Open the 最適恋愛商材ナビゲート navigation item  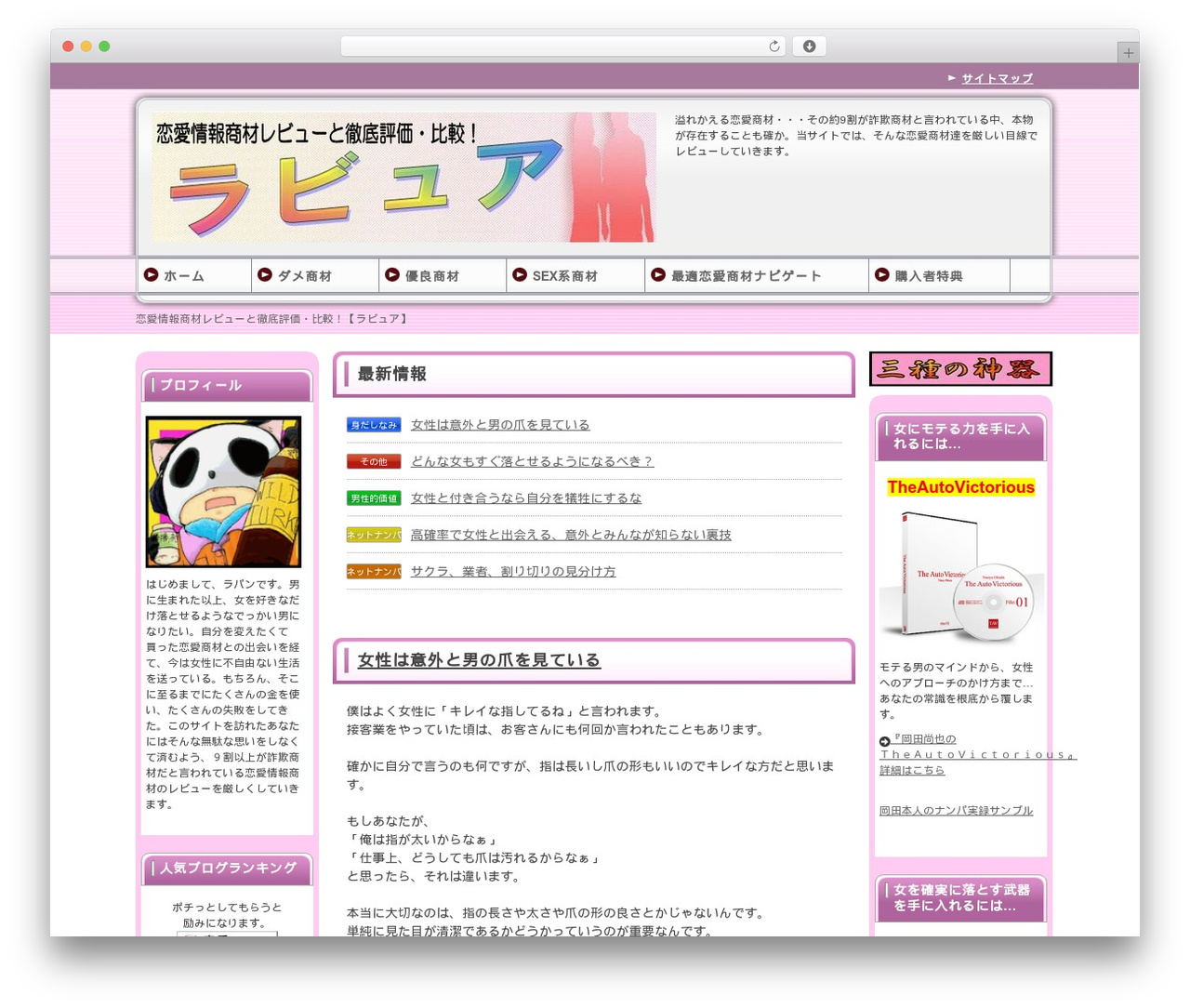coord(756,275)
